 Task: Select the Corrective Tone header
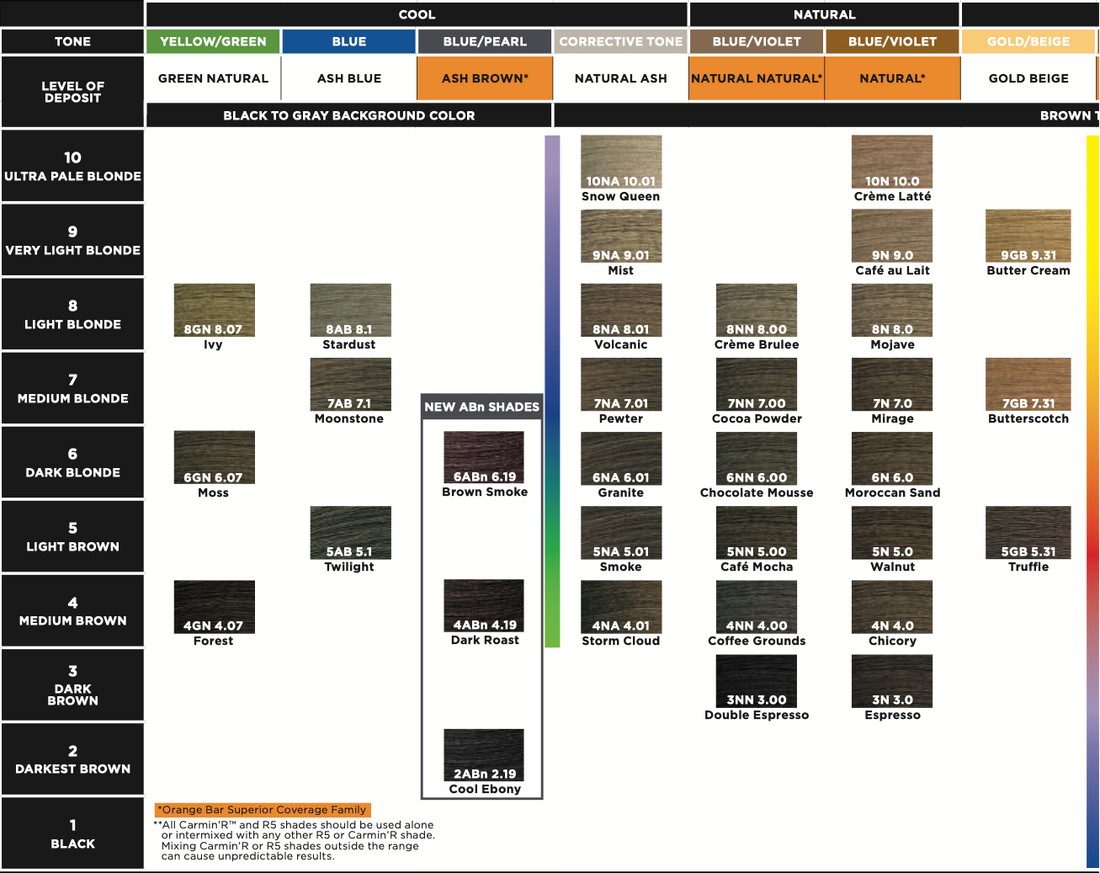click(x=621, y=42)
